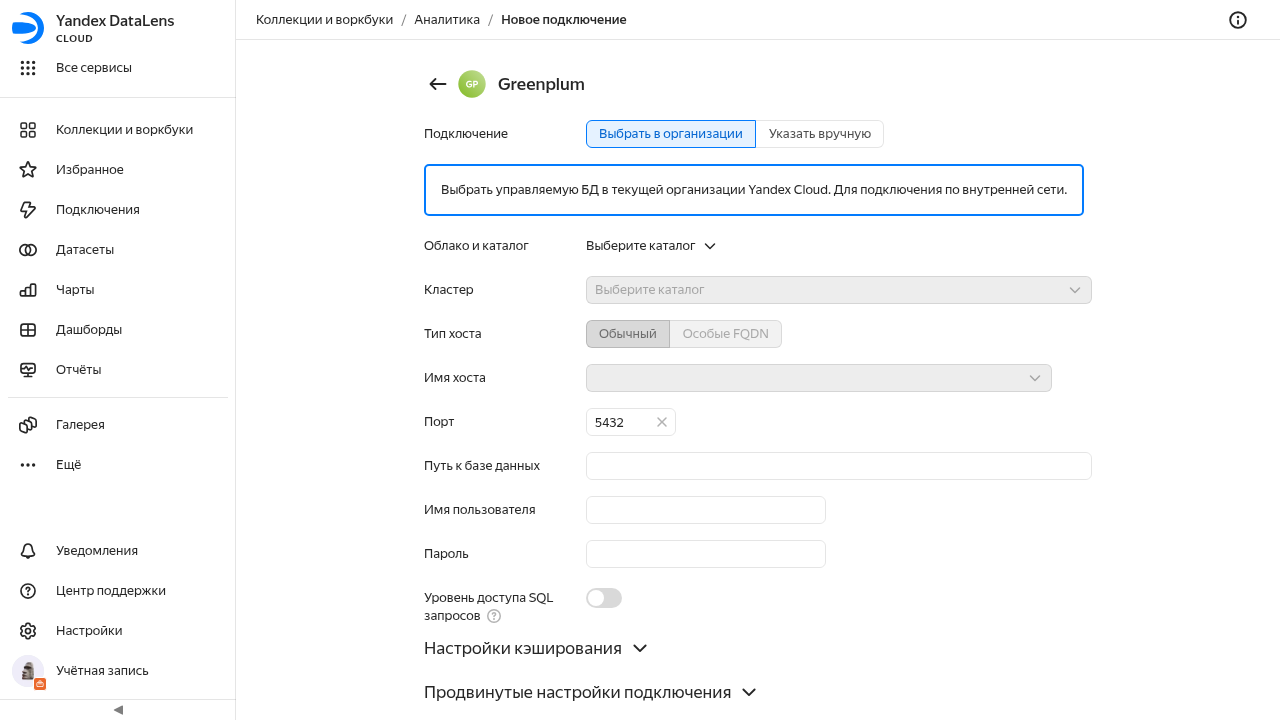
Task: Go to 'Дашборды' menu item
Action: click(89, 330)
